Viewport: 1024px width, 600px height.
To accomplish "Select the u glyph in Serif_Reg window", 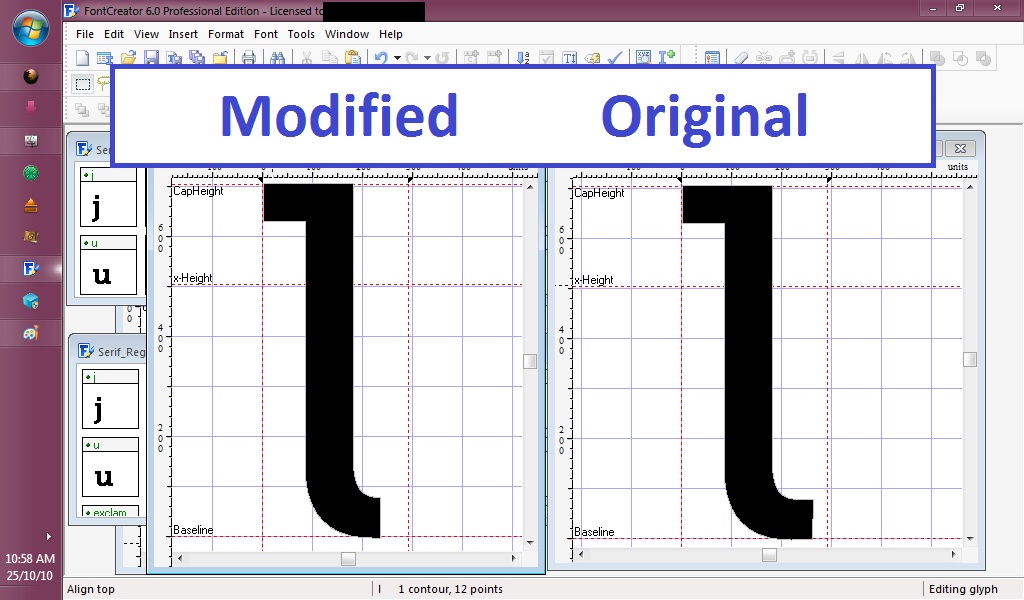I will coord(110,467).
